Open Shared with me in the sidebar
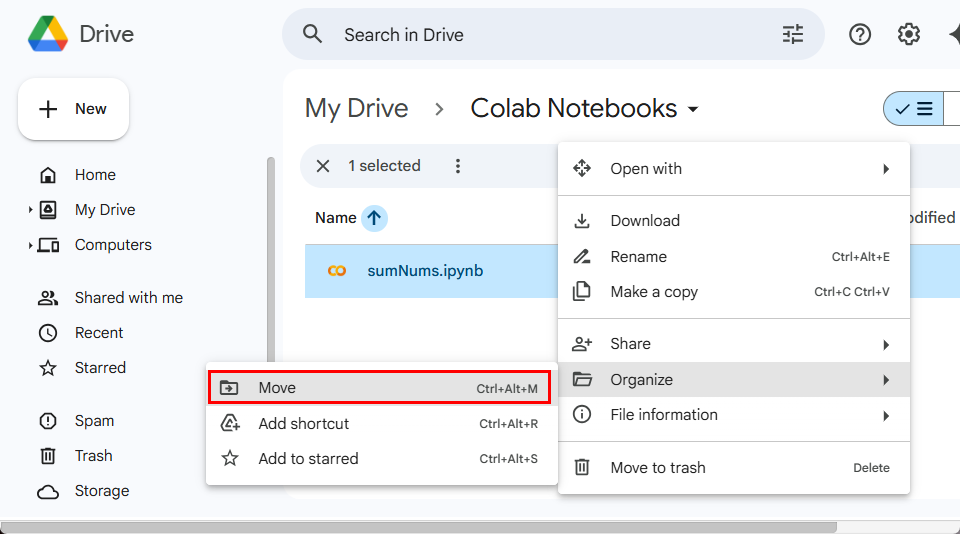The width and height of the screenshot is (960, 534). (129, 298)
